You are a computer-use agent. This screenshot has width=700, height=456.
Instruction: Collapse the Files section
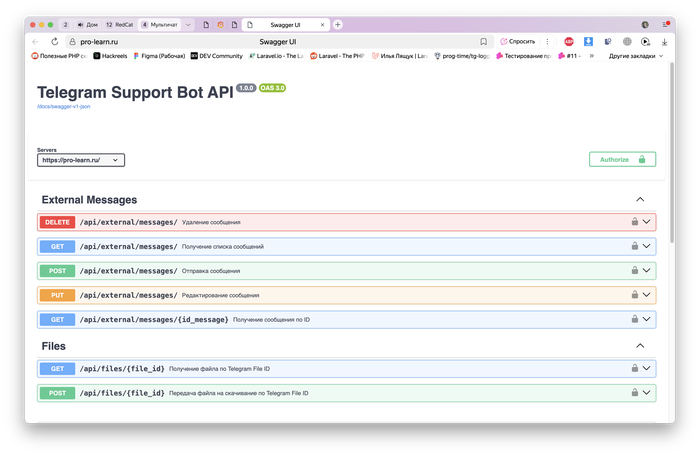tap(640, 346)
